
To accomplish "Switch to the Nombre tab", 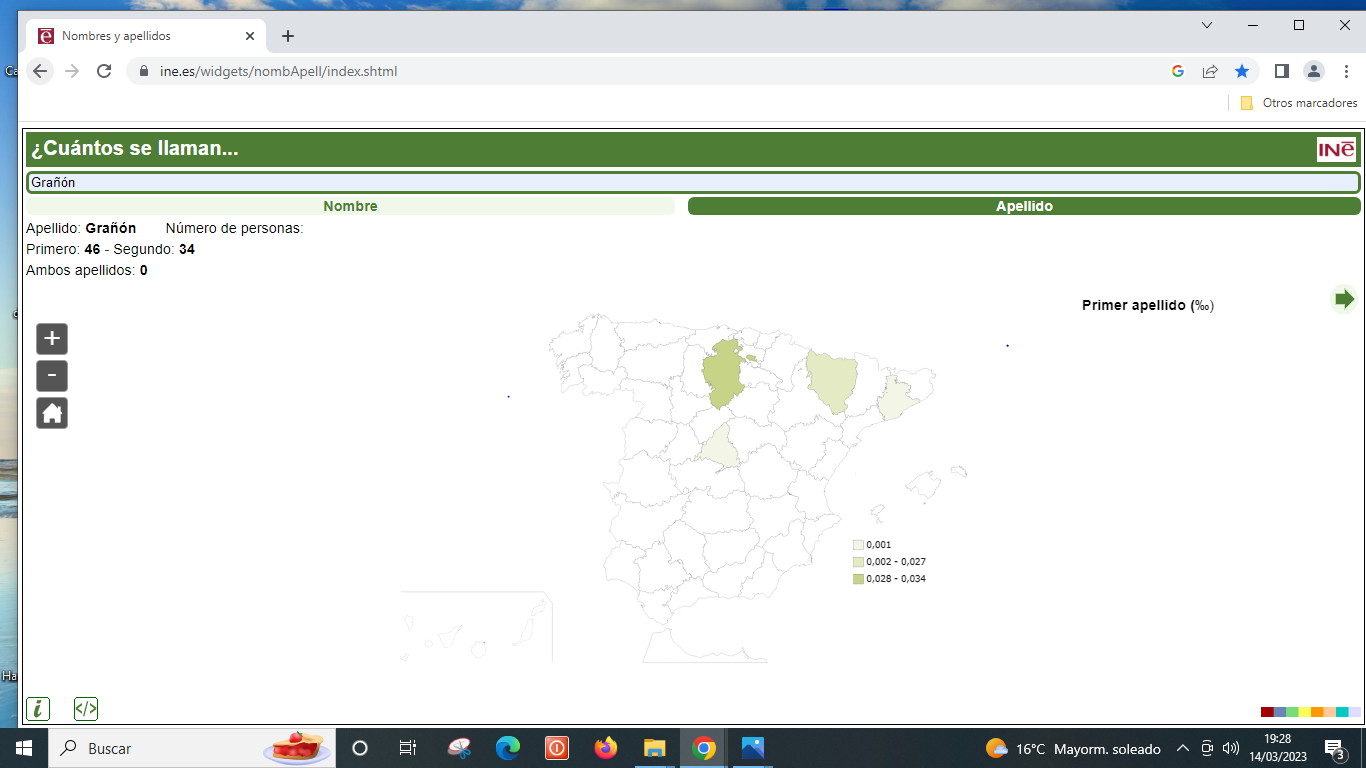I will pyautogui.click(x=350, y=206).
